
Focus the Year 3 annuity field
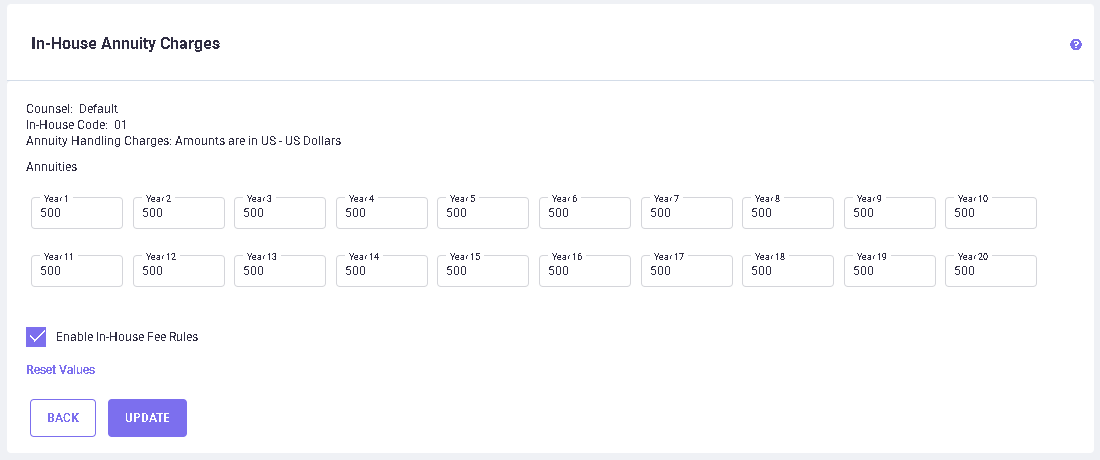coord(280,213)
